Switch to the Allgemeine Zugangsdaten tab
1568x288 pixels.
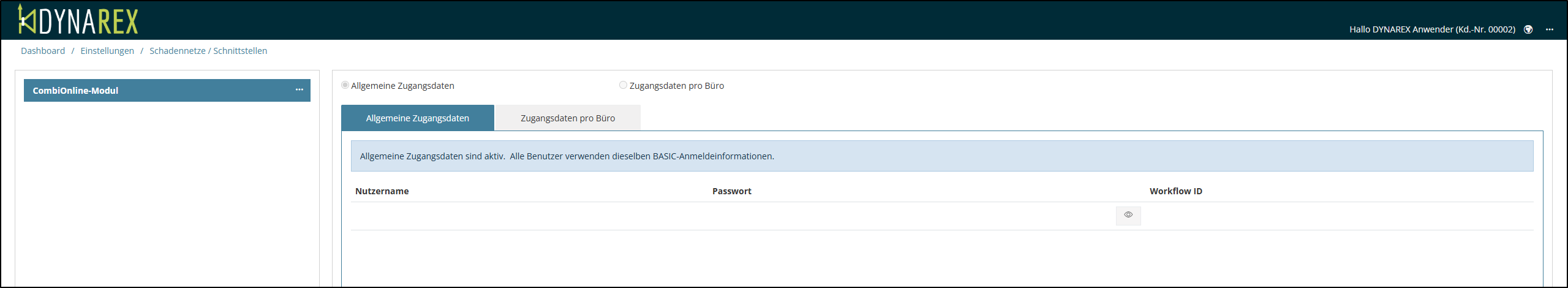point(417,118)
